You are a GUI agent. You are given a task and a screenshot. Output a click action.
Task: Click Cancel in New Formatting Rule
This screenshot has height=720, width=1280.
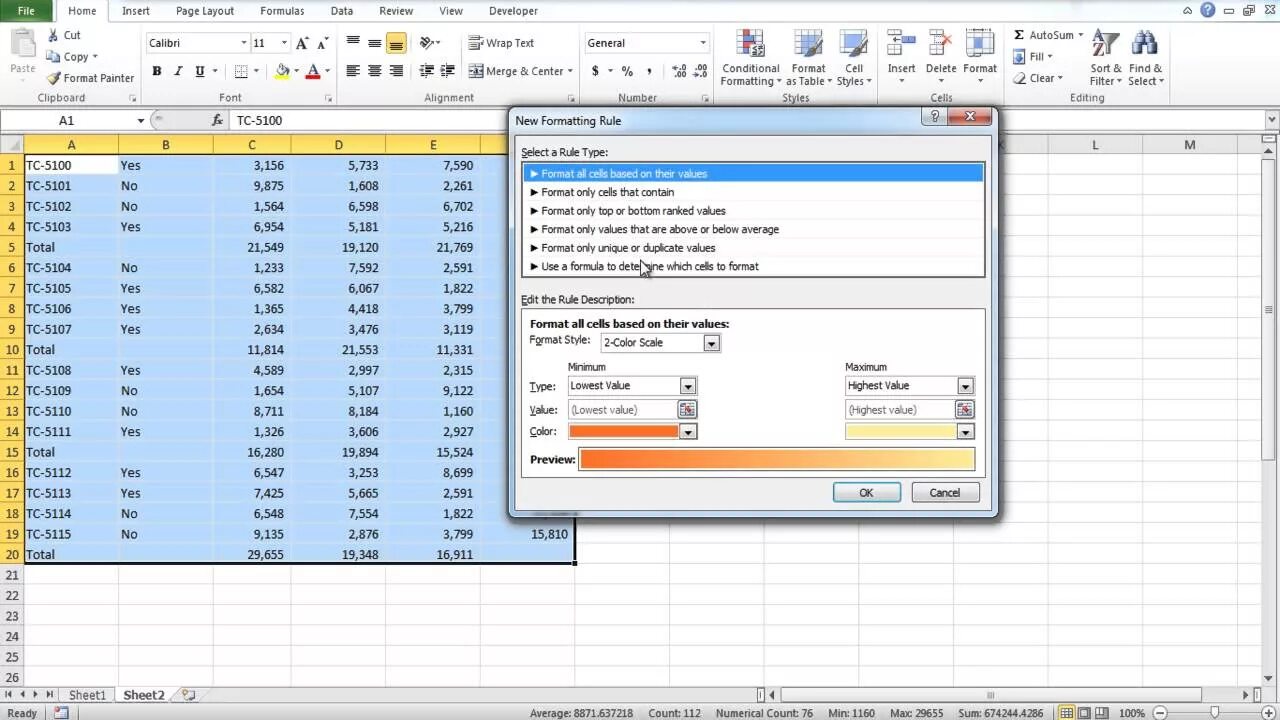click(944, 492)
